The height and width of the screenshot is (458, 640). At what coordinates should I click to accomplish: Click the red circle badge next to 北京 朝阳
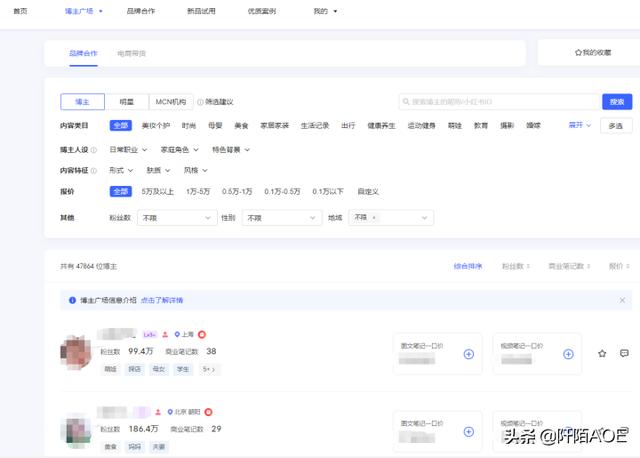pos(208,412)
